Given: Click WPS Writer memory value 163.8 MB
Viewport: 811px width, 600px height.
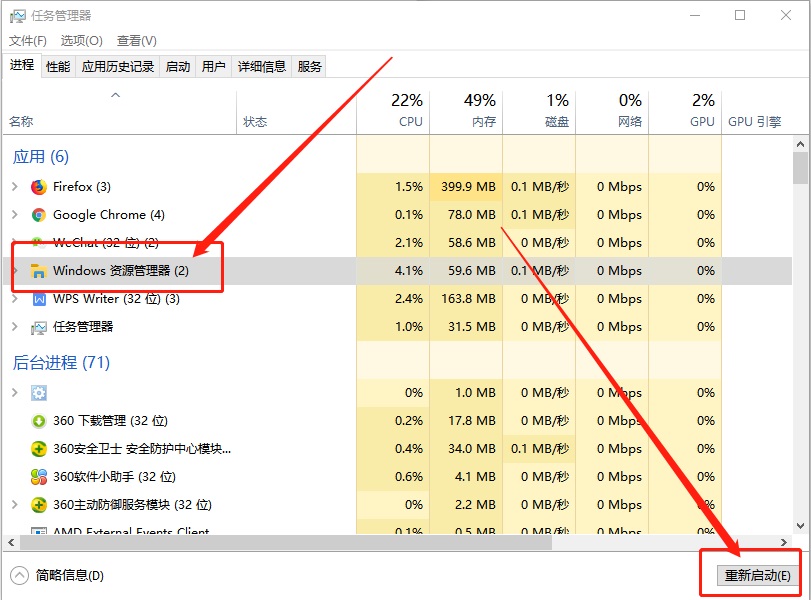Looking at the screenshot, I should coord(468,298).
